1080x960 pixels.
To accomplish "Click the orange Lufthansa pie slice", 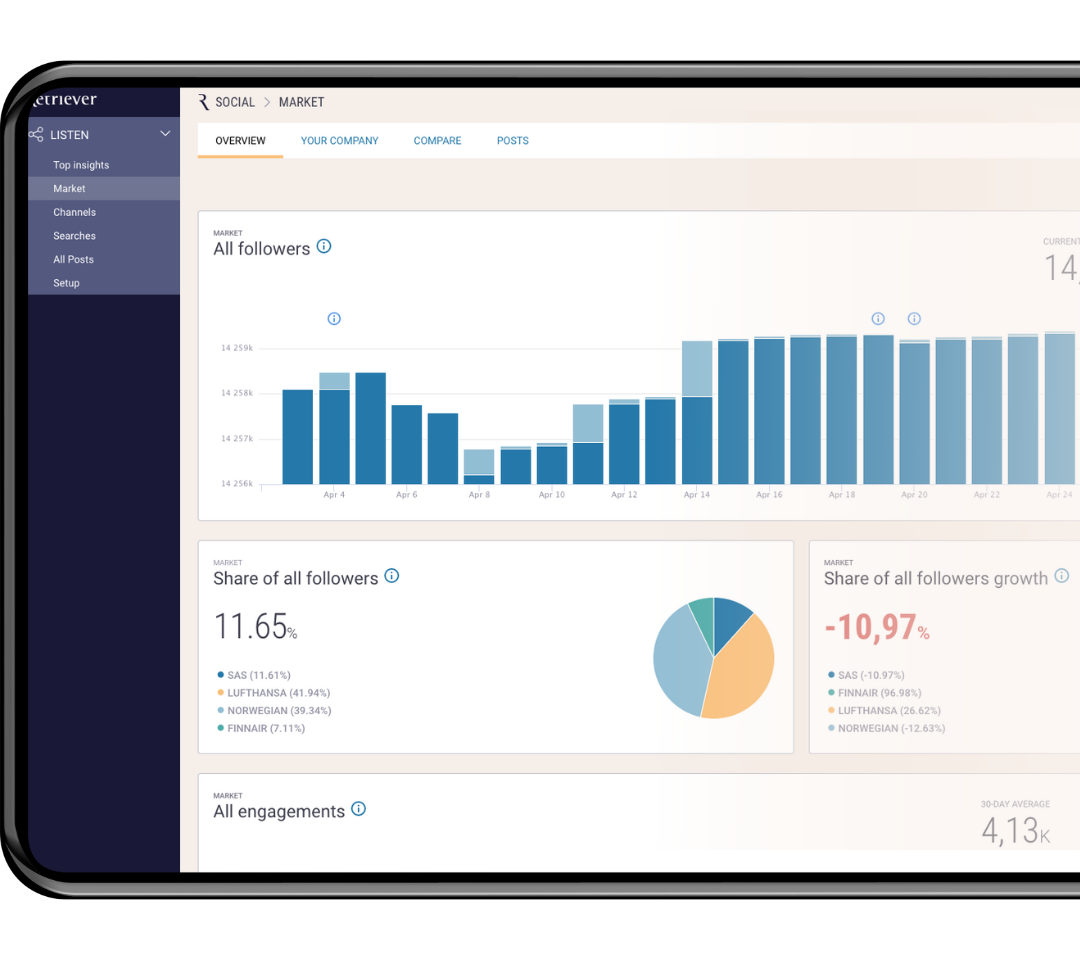I will [x=742, y=671].
